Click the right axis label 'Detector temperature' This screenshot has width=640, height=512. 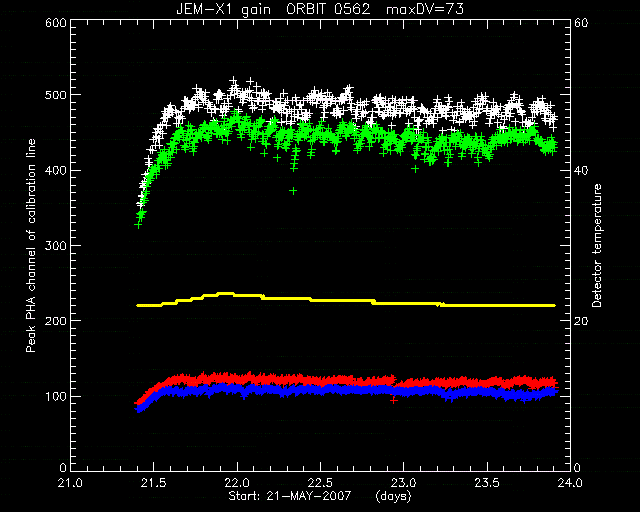(x=597, y=245)
